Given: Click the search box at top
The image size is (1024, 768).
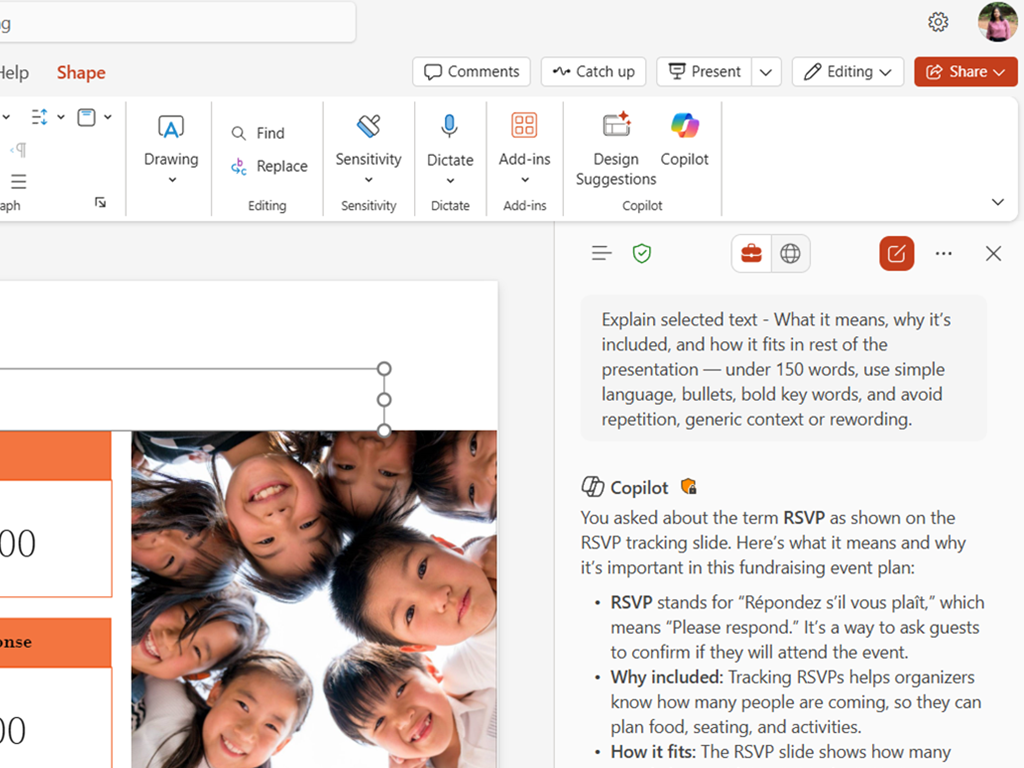Looking at the screenshot, I should [x=178, y=23].
